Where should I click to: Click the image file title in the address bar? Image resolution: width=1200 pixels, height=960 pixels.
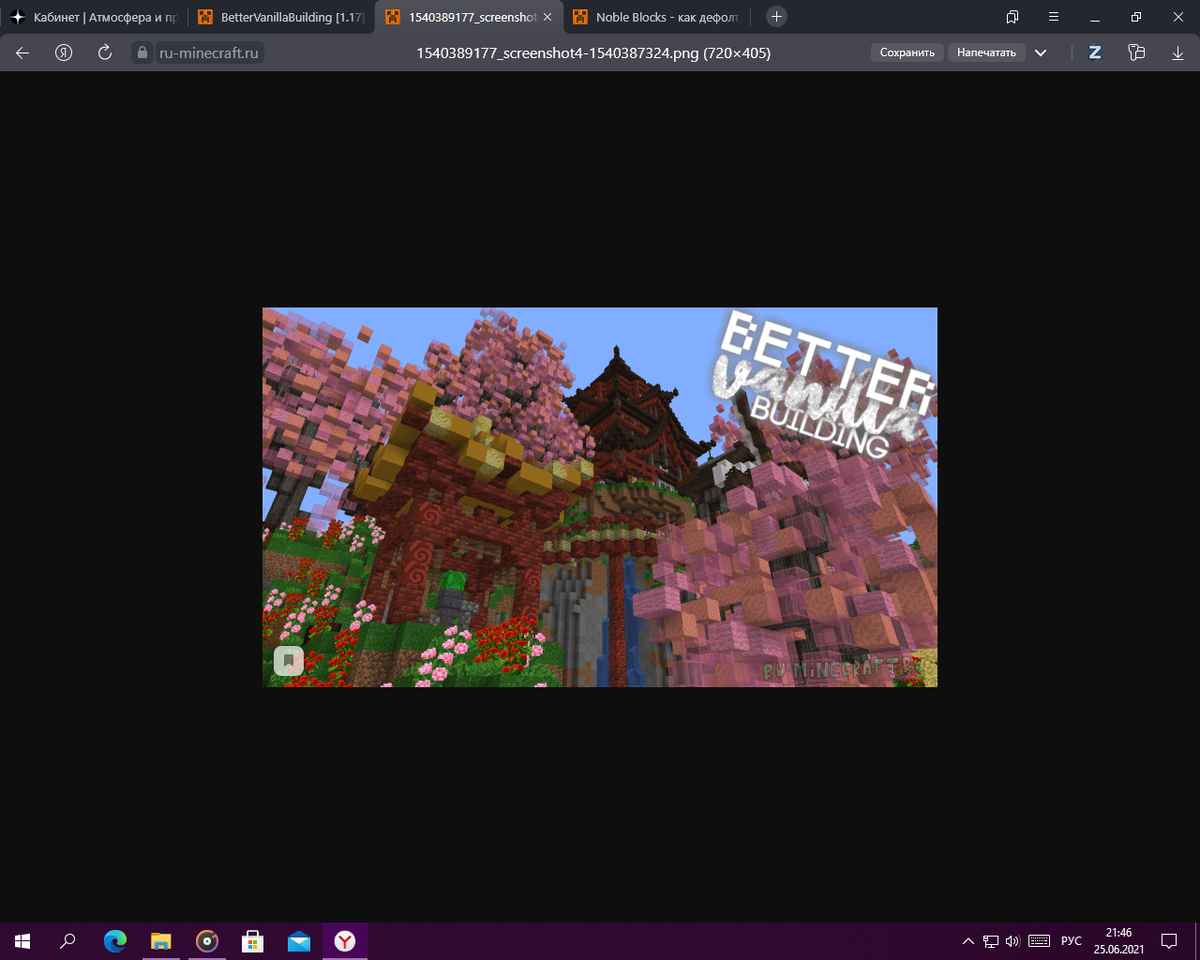coord(593,53)
